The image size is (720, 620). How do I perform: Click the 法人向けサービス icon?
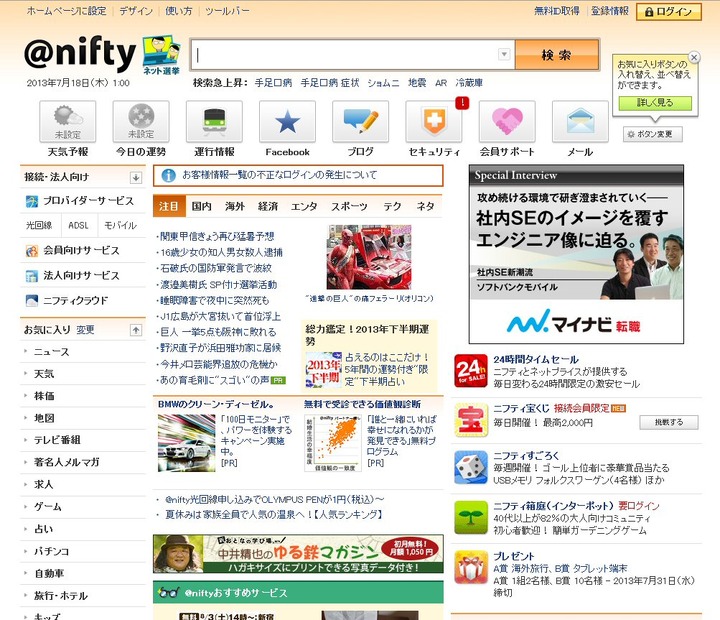(32, 276)
